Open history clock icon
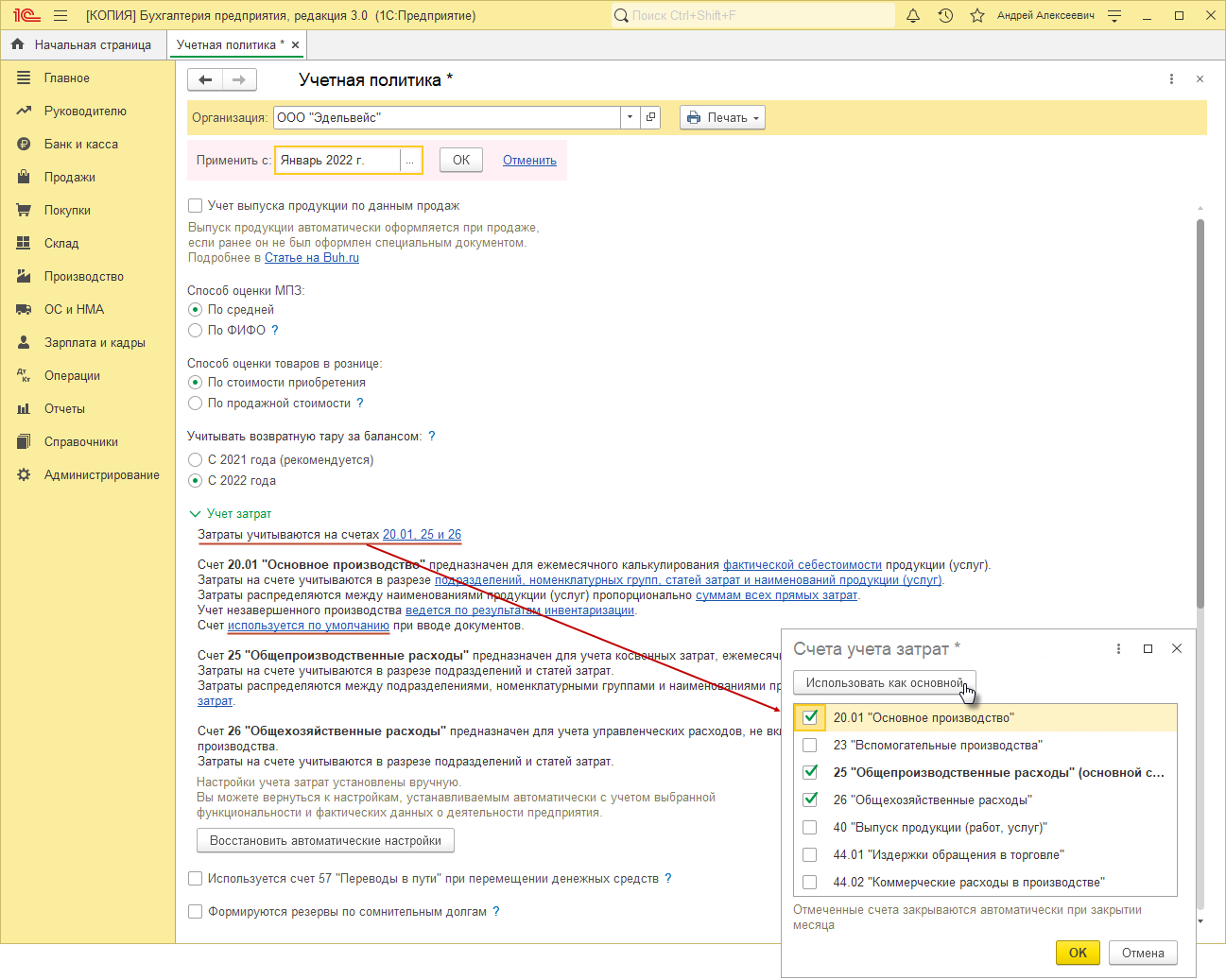The width and height of the screenshot is (1226, 980). 945,15
